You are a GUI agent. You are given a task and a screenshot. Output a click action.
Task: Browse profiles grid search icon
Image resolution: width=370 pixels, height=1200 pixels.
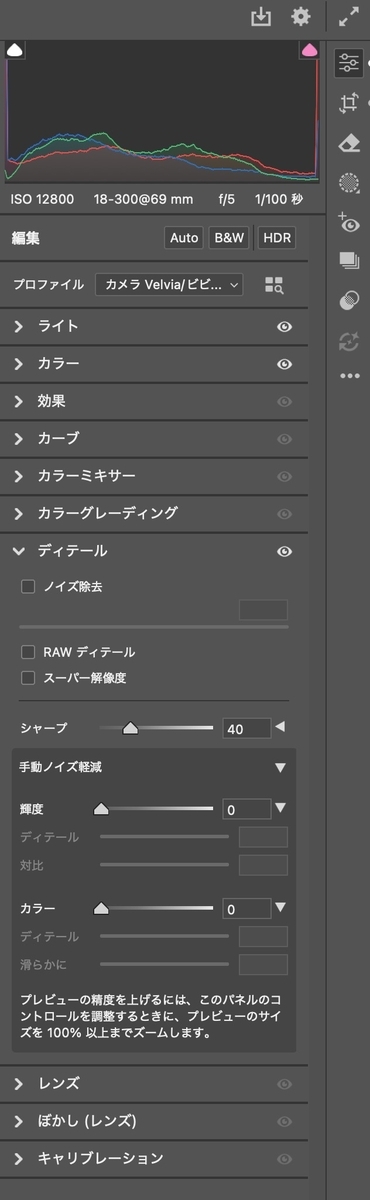pos(274,285)
